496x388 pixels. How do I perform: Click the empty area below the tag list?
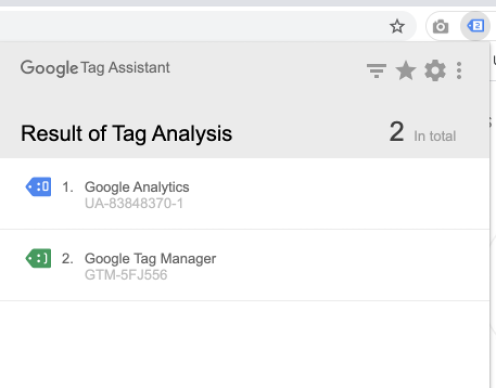coord(245,343)
